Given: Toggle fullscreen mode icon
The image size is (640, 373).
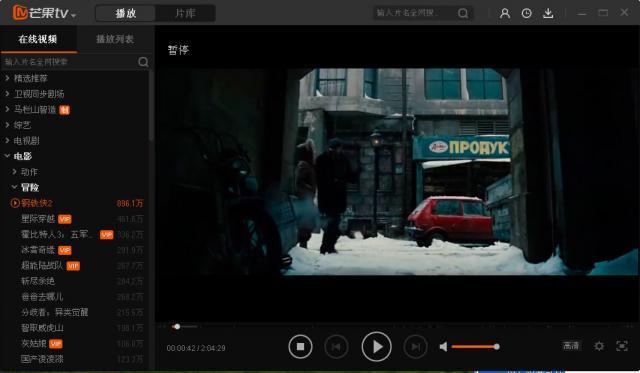Looking at the screenshot, I should [x=622, y=346].
